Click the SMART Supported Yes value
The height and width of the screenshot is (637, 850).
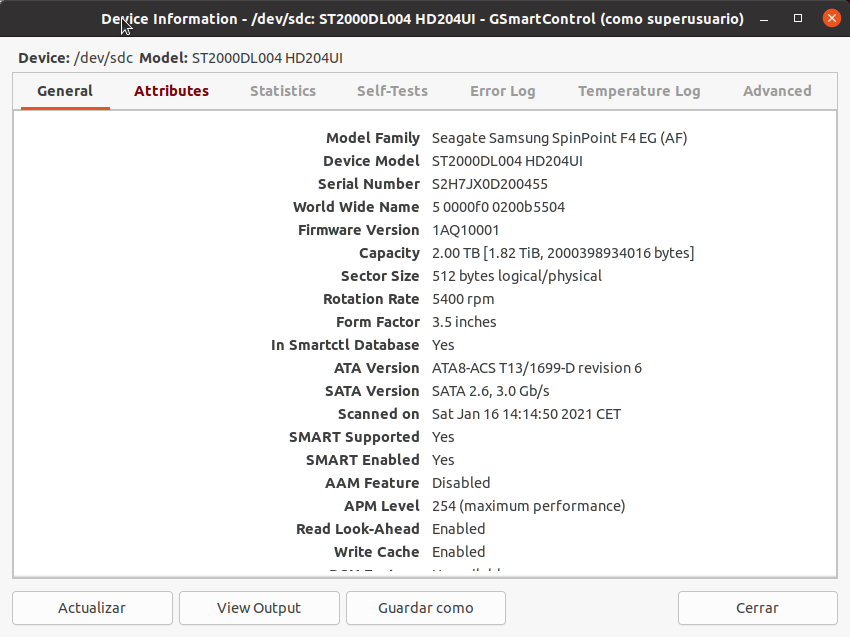pos(443,437)
